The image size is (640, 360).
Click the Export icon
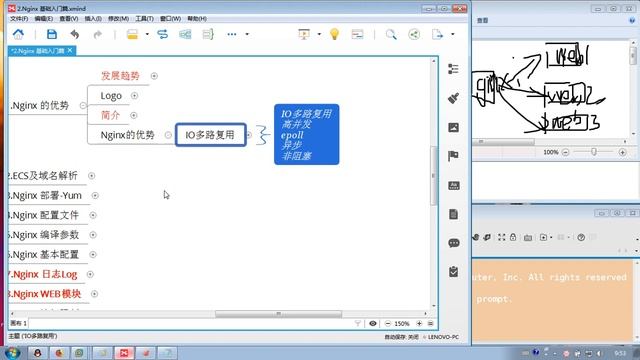click(437, 34)
